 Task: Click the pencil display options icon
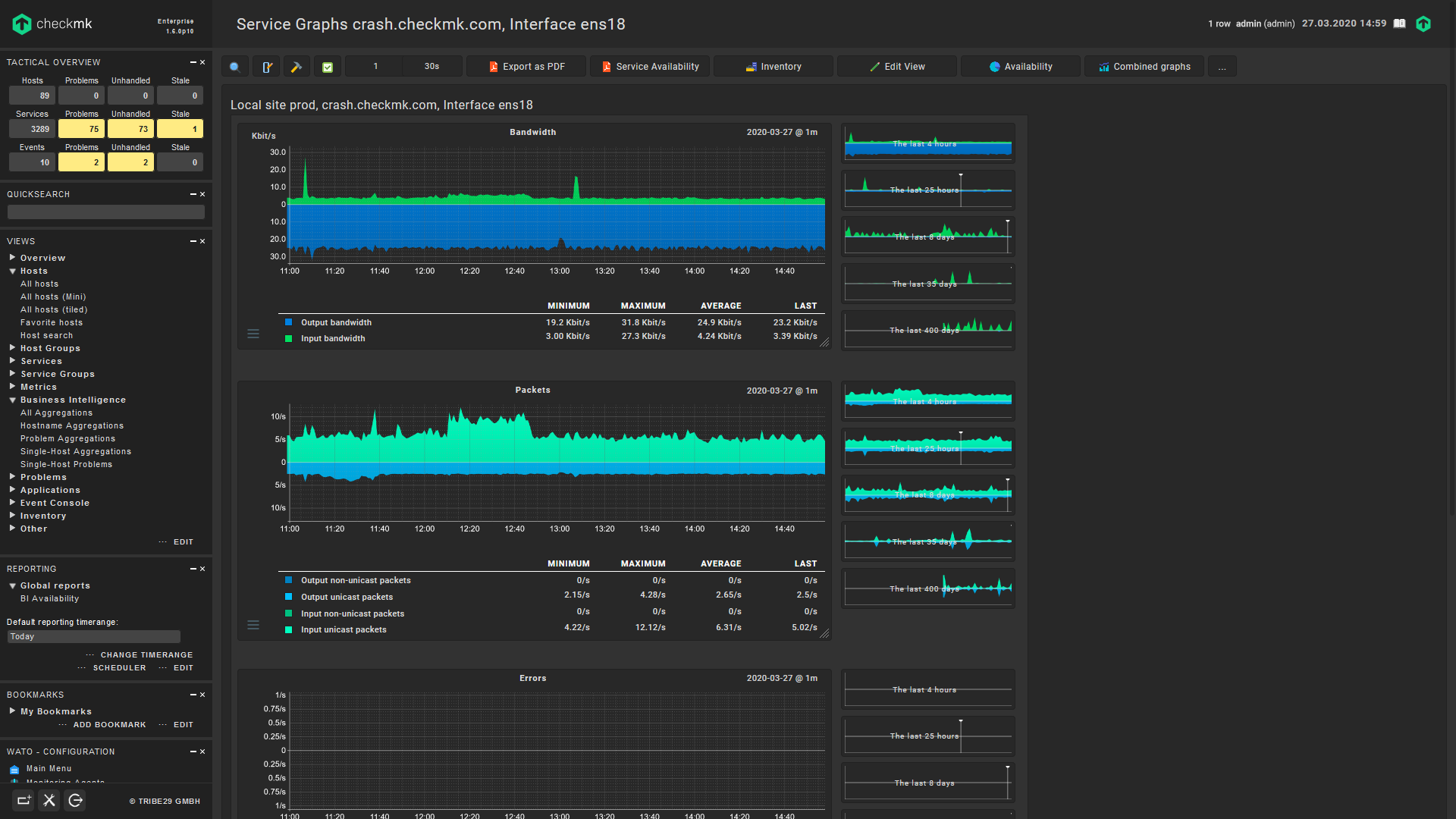click(267, 67)
